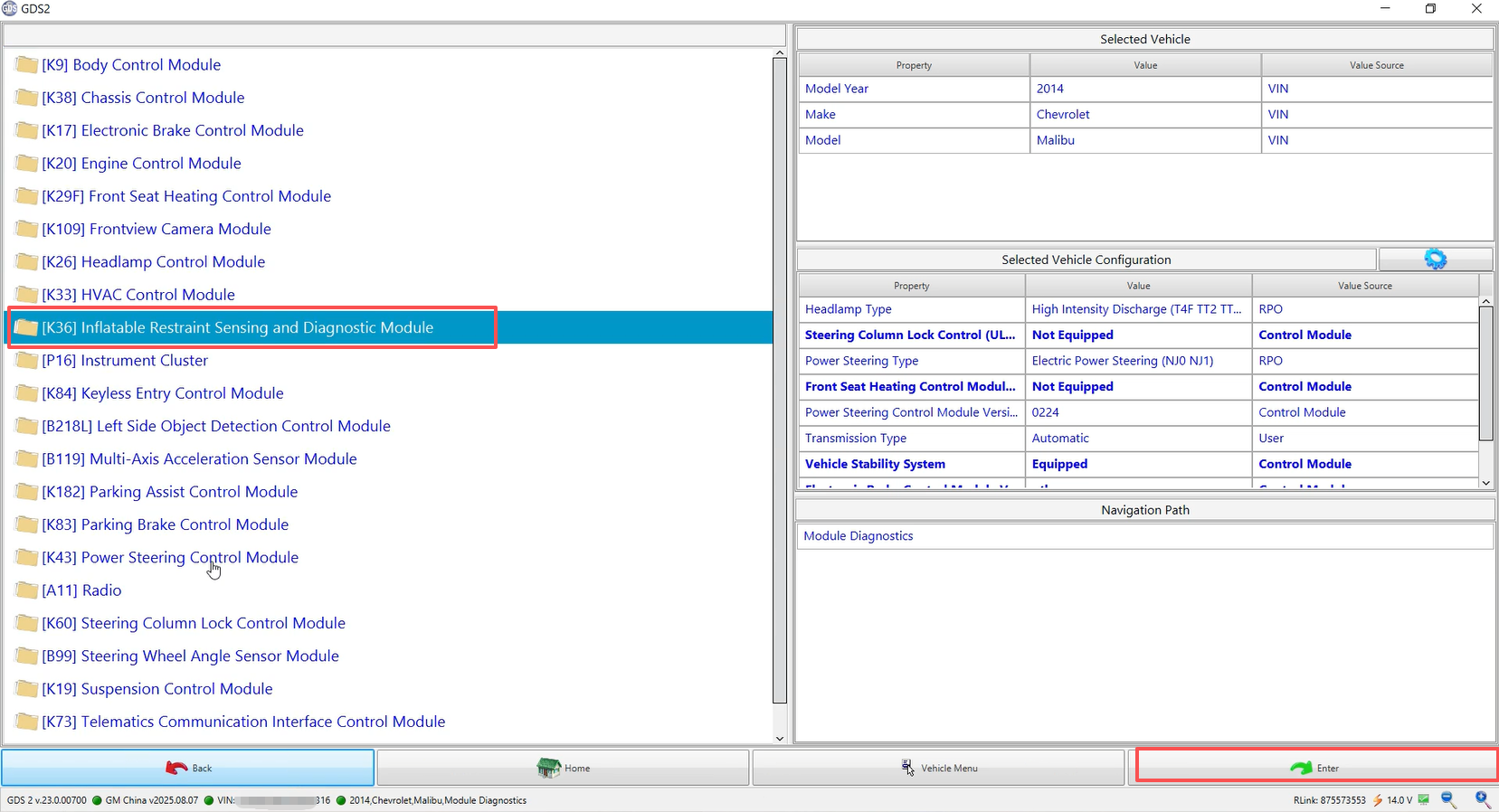Click the Module Diagnostics navigation path entry

point(859,536)
